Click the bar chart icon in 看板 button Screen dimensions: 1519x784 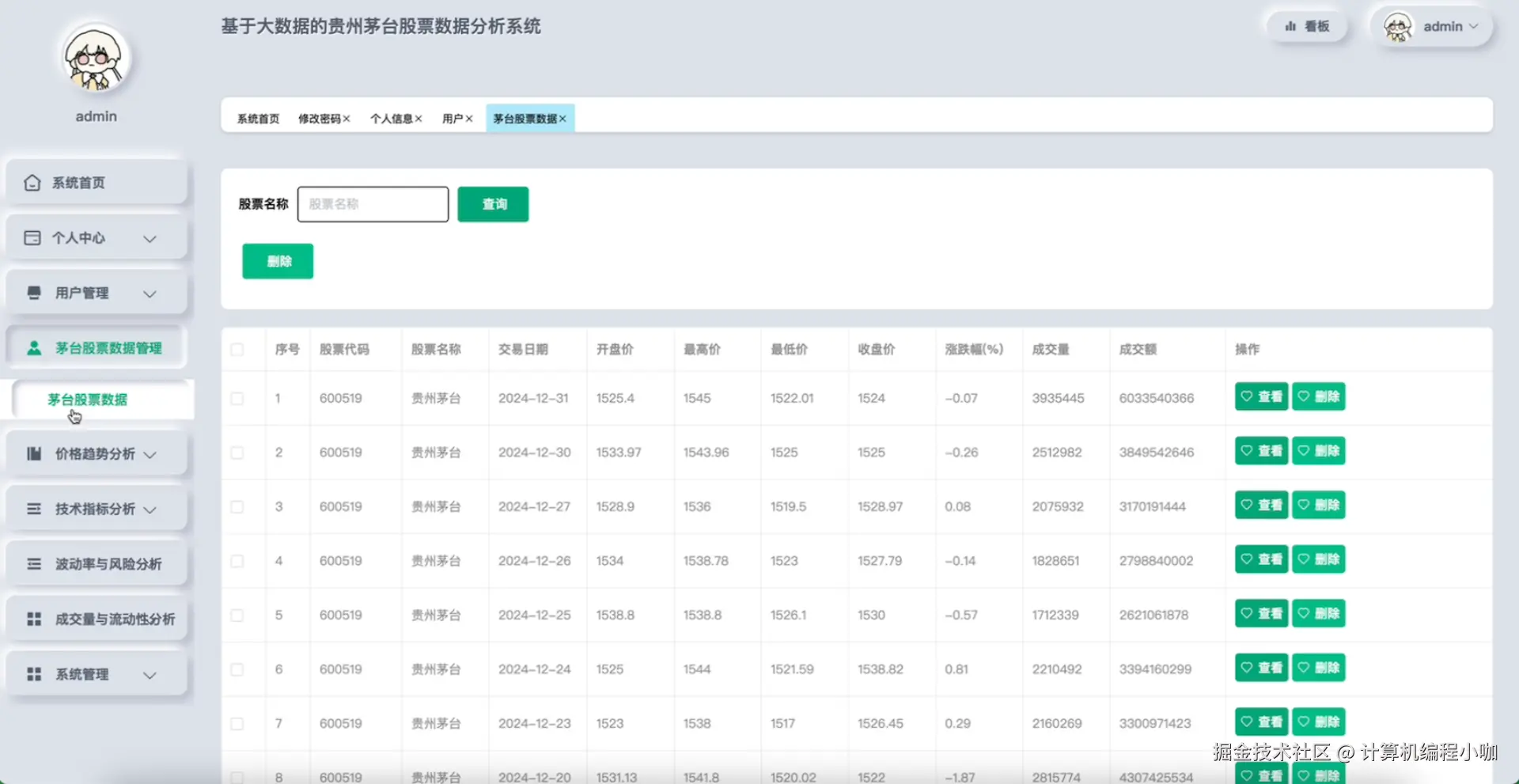pyautogui.click(x=1290, y=26)
